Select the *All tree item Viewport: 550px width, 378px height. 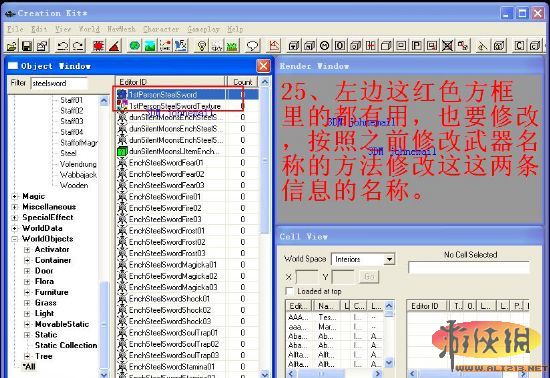(29, 367)
